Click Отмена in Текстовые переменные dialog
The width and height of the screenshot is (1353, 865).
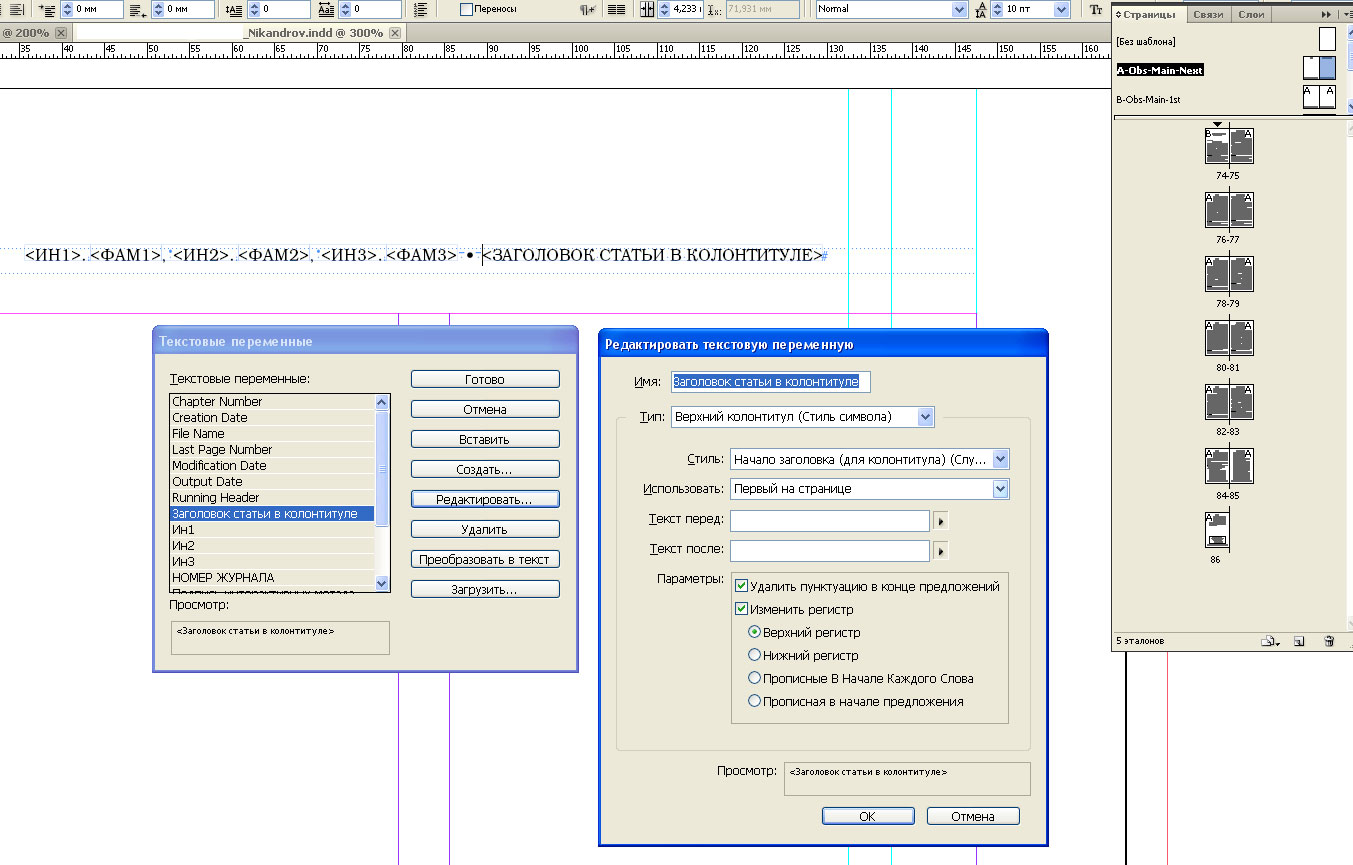point(485,410)
